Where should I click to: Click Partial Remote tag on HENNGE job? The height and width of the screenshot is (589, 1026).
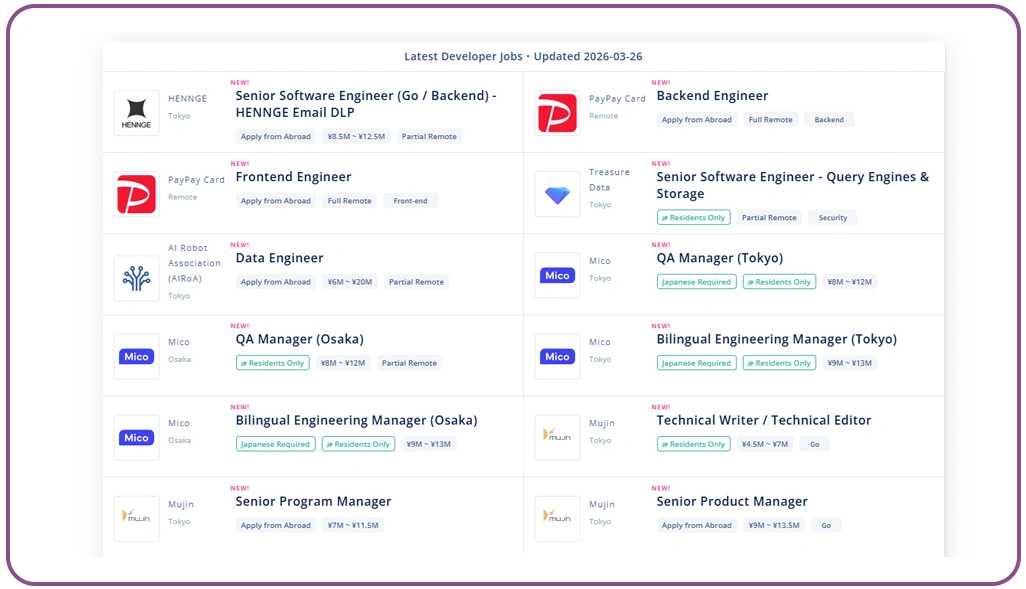(429, 137)
